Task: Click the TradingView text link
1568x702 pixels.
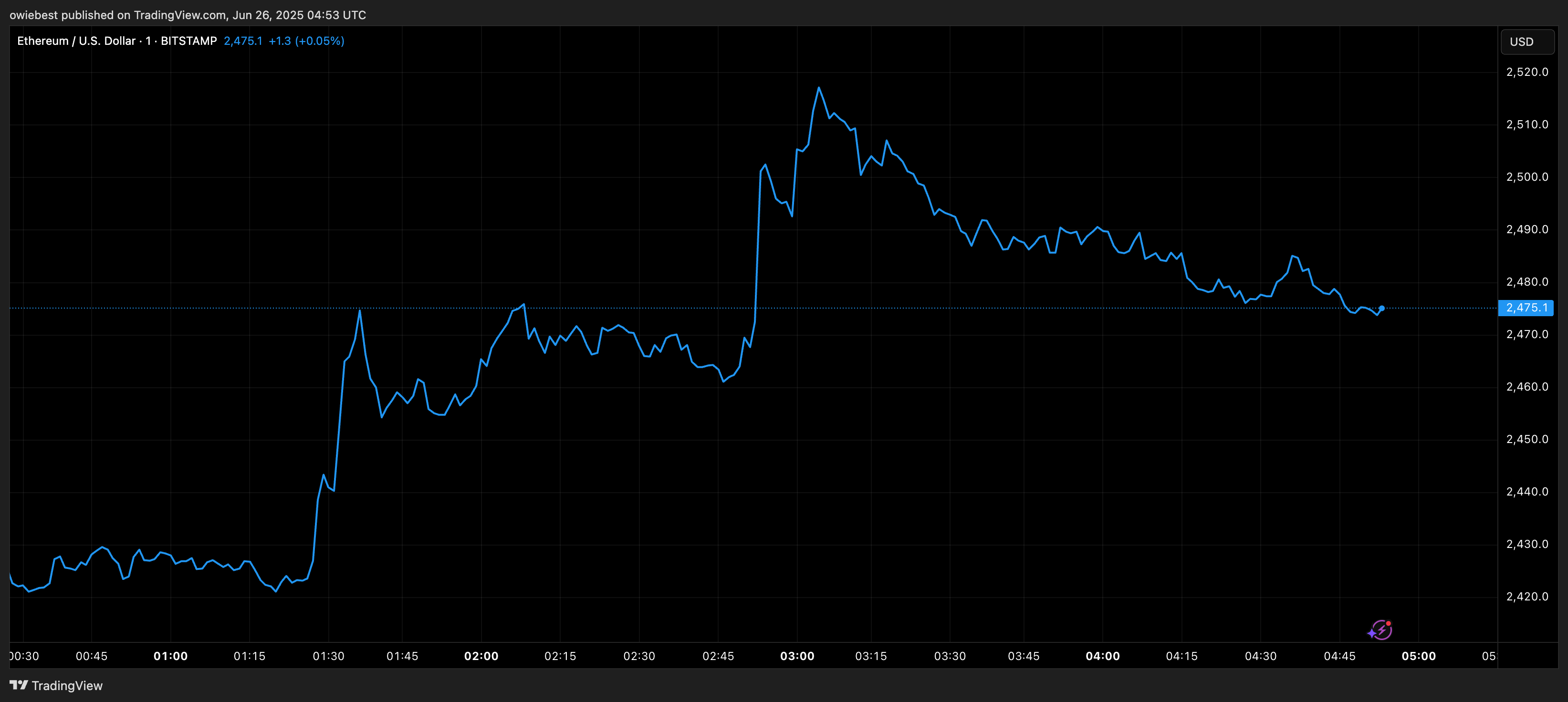Action: point(67,686)
